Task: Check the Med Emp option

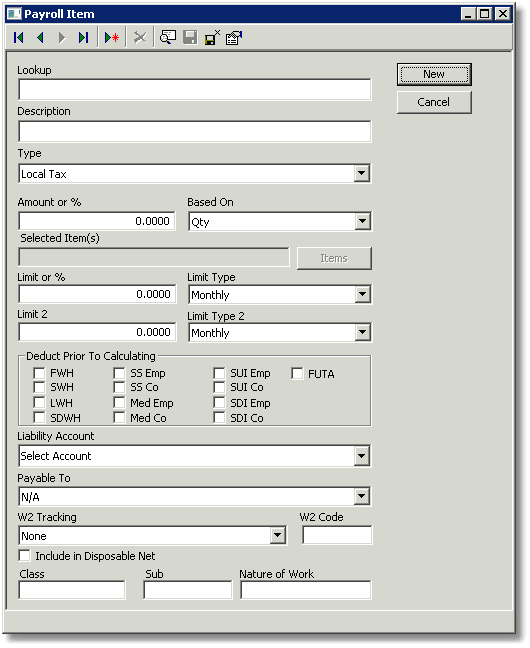Action: (x=119, y=403)
